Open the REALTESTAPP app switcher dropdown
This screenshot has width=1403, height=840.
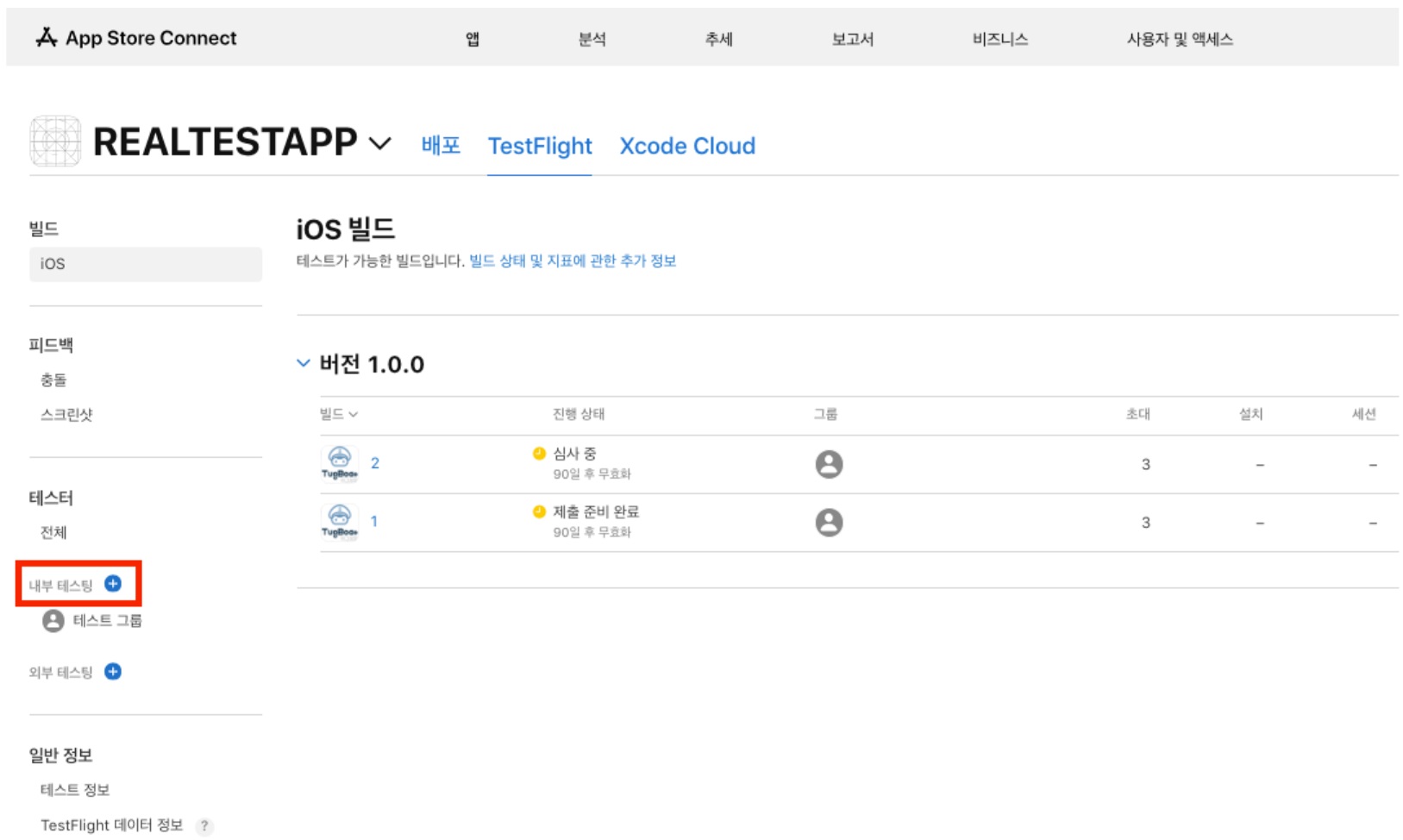click(380, 143)
